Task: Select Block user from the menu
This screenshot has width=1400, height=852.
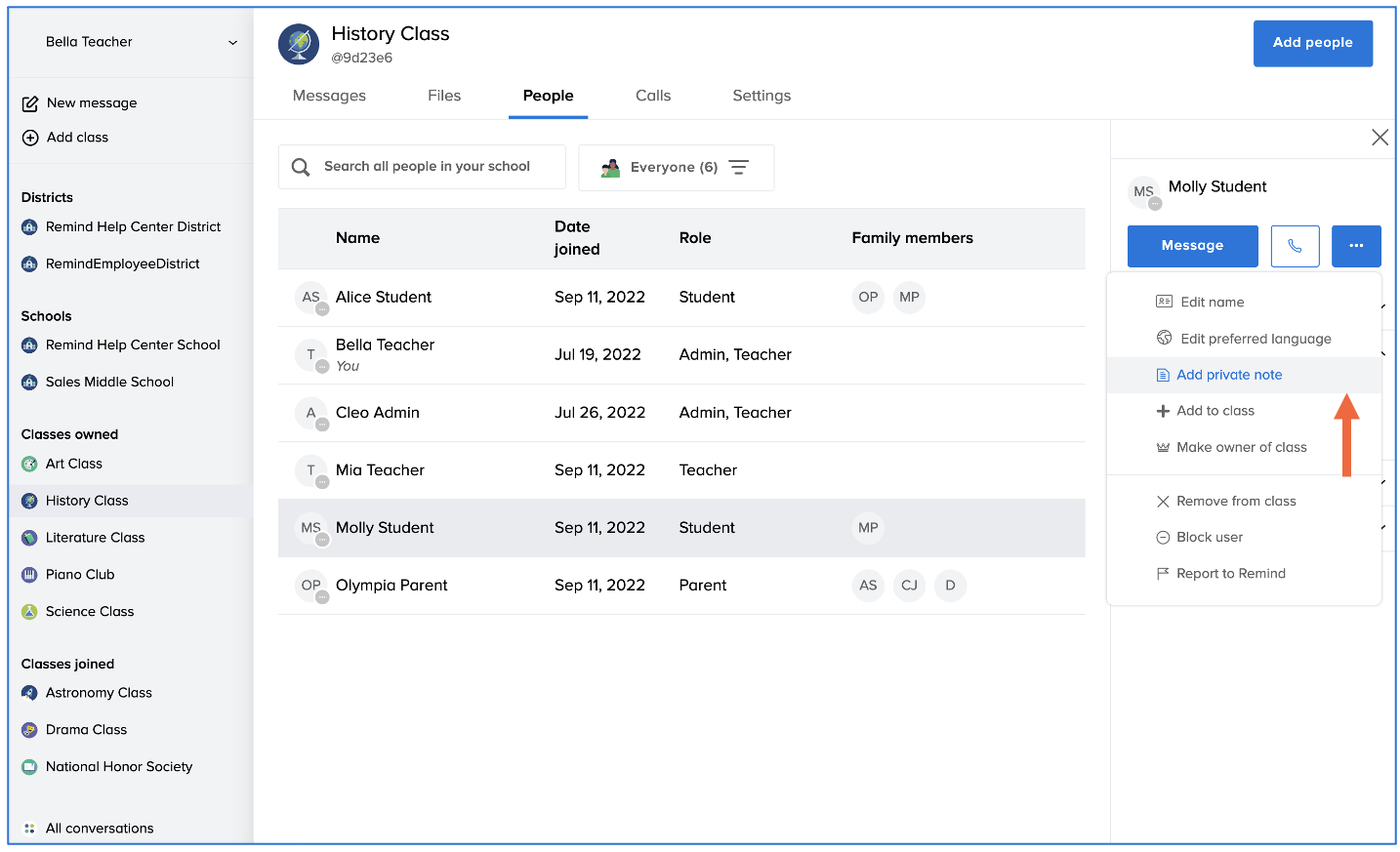Action: click(1209, 538)
